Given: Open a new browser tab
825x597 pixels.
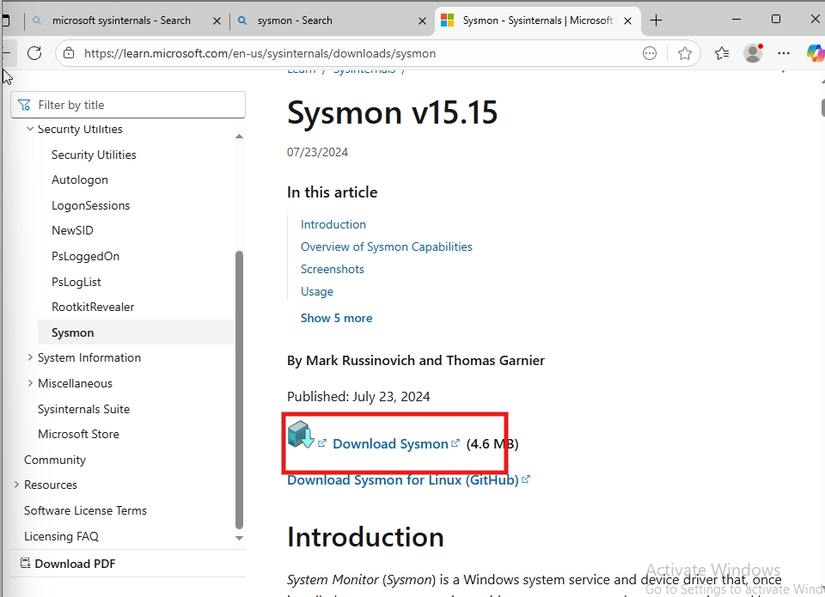Looking at the screenshot, I should click(x=656, y=21).
